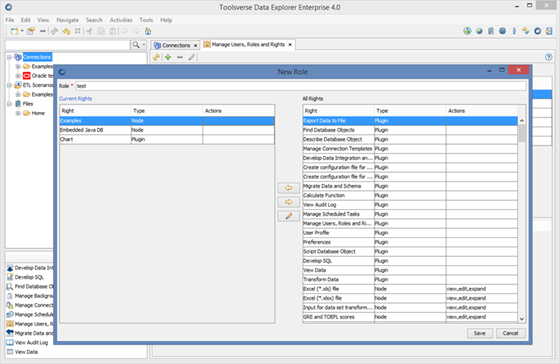This screenshot has height=364, width=560.
Task: Click the refresh arrows icon in main toolbar
Action: [x=54, y=31]
